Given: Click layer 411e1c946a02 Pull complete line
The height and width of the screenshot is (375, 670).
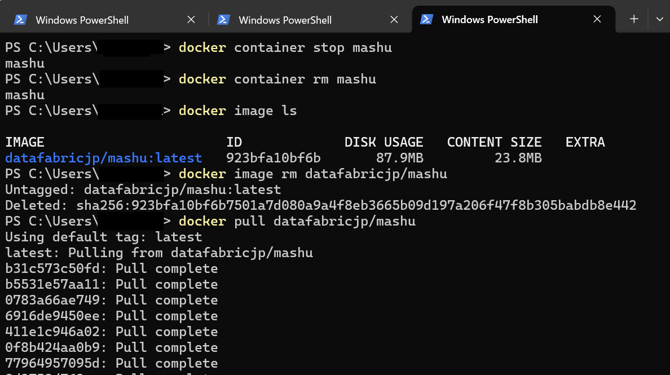Looking at the screenshot, I should point(112,332).
